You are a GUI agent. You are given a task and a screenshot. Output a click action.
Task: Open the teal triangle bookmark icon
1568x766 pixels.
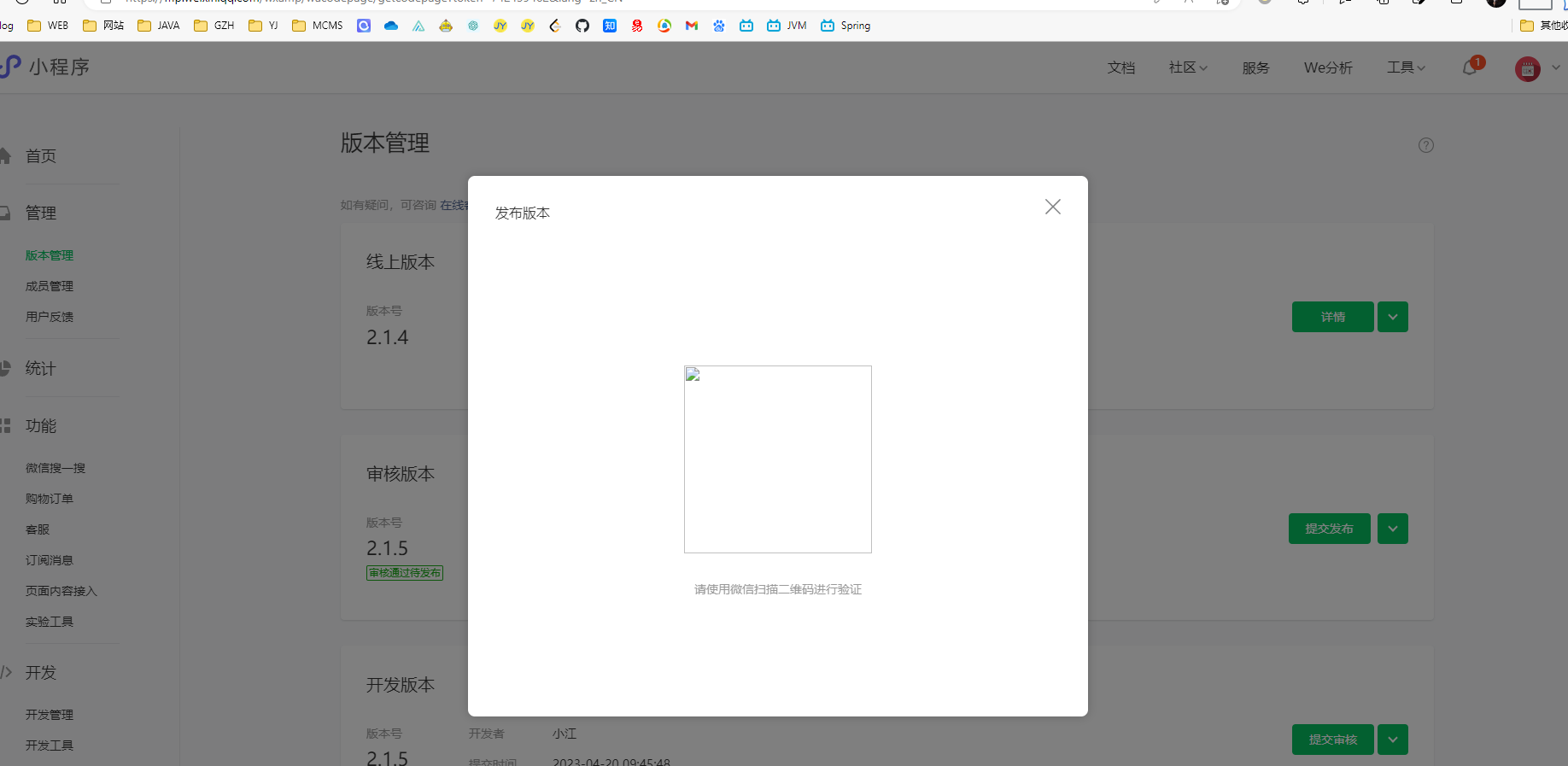(x=418, y=26)
